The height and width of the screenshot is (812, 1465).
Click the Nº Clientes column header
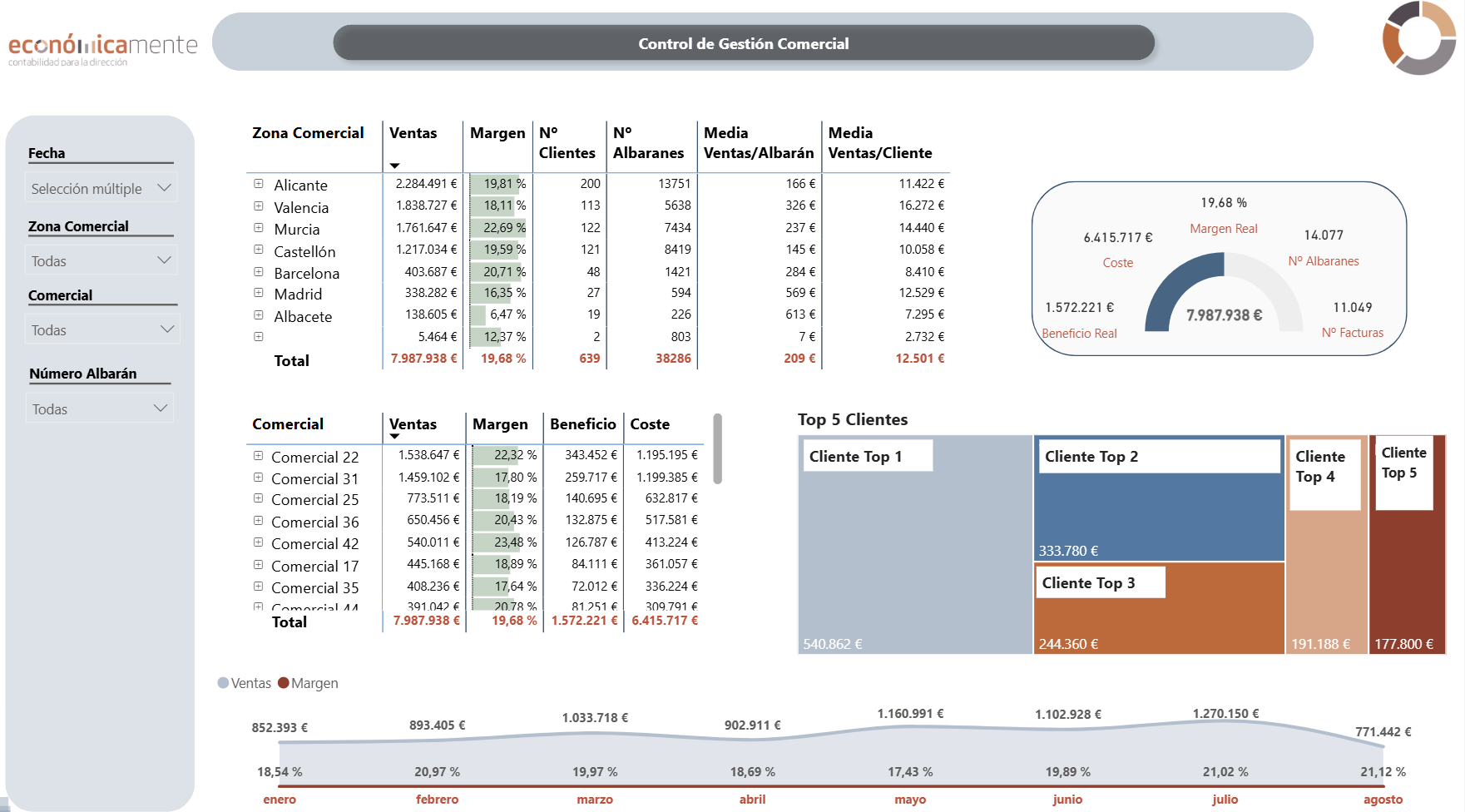pos(567,143)
